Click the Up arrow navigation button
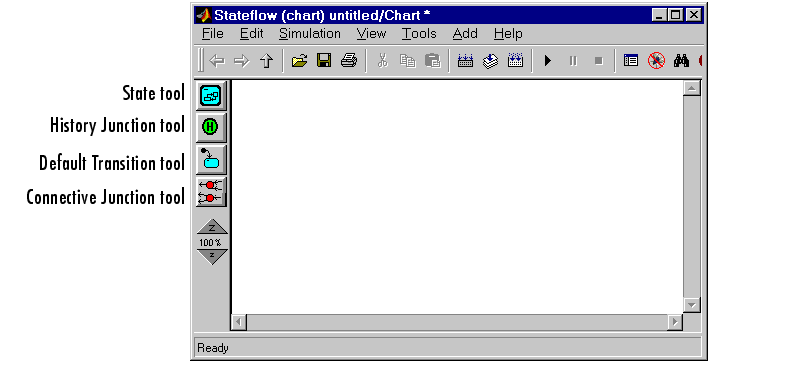This screenshot has width=800, height=366. click(x=266, y=61)
